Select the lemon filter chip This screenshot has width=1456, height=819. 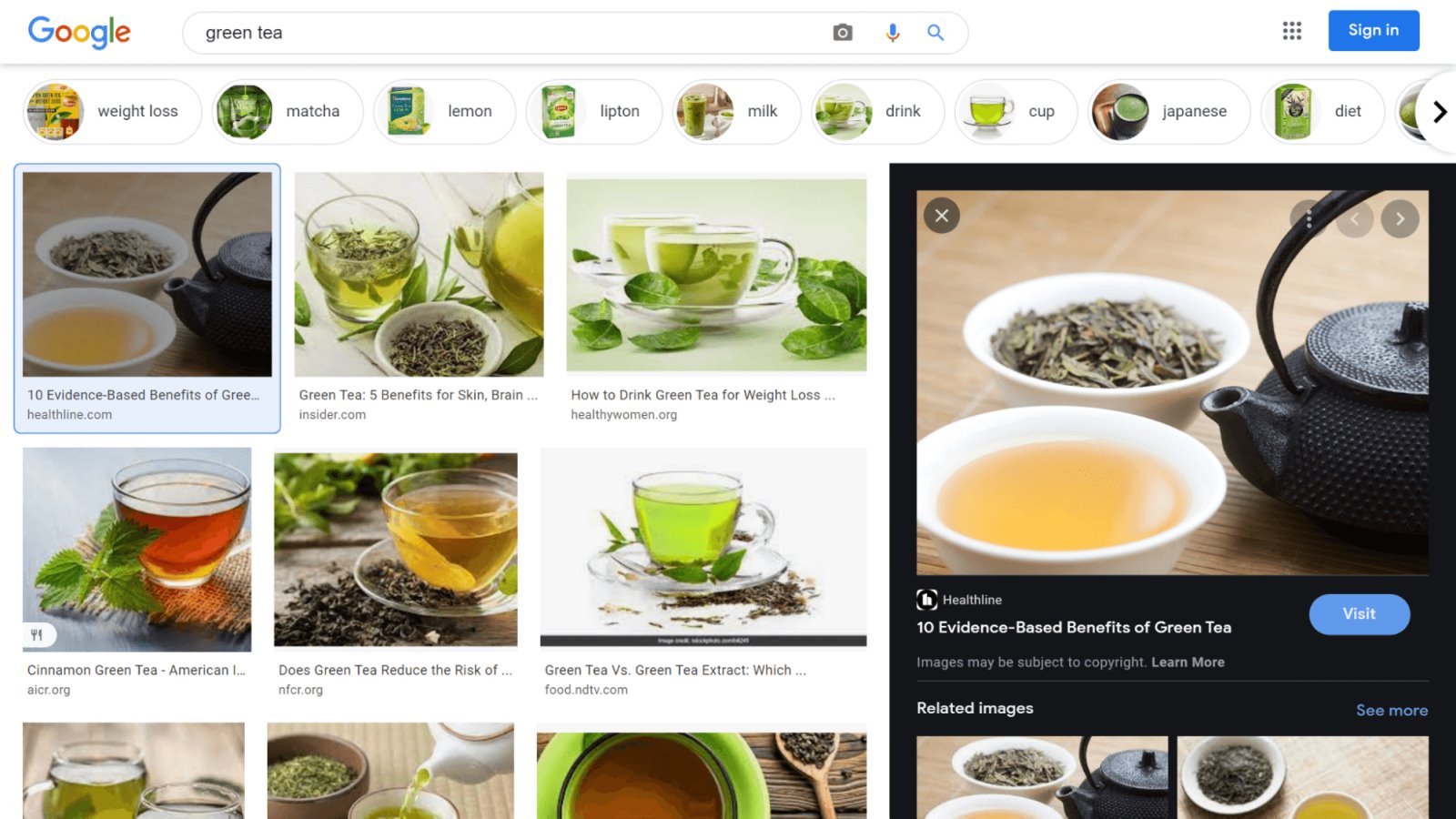[x=444, y=111]
